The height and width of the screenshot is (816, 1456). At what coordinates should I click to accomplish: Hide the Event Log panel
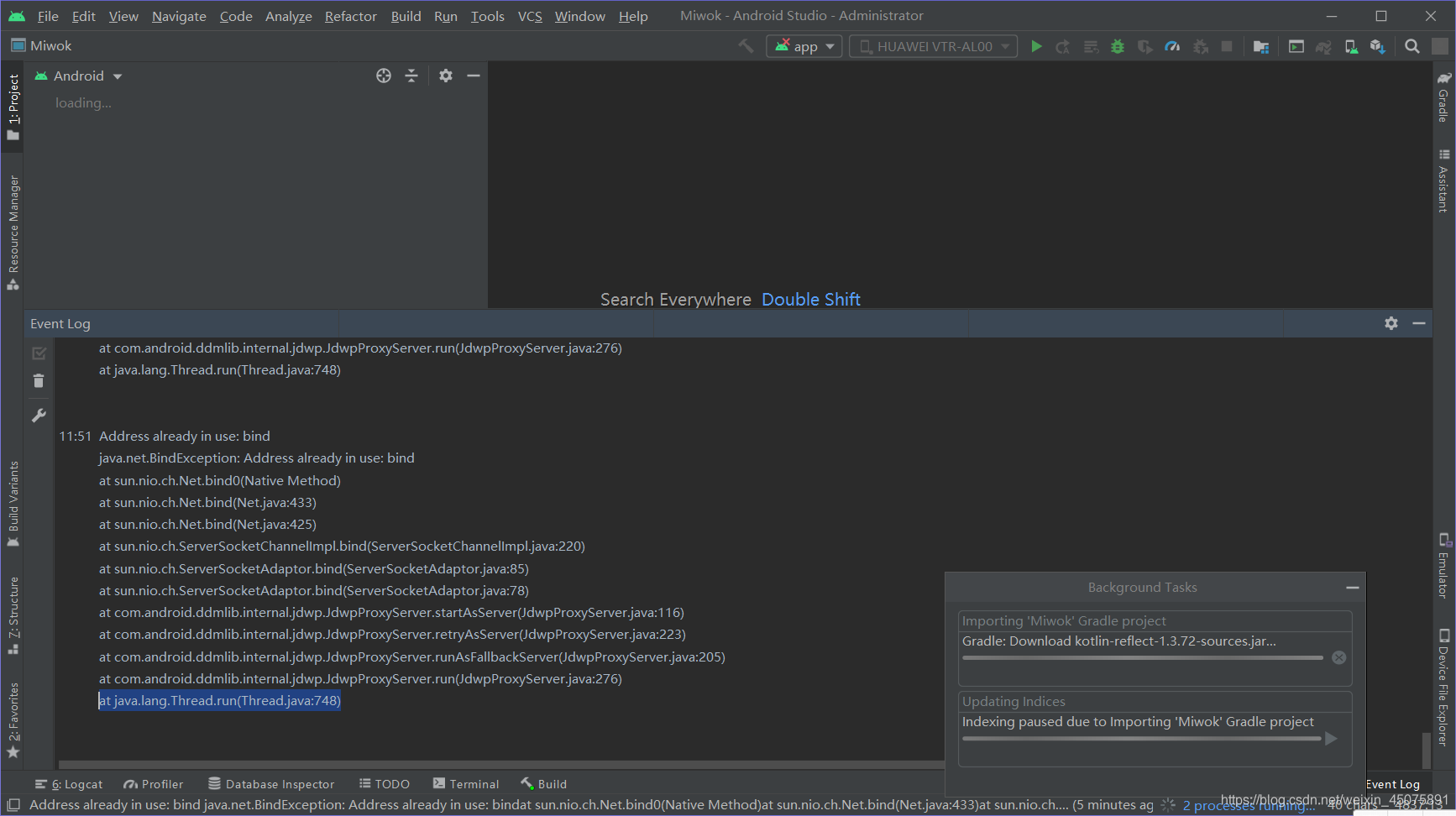click(1419, 323)
